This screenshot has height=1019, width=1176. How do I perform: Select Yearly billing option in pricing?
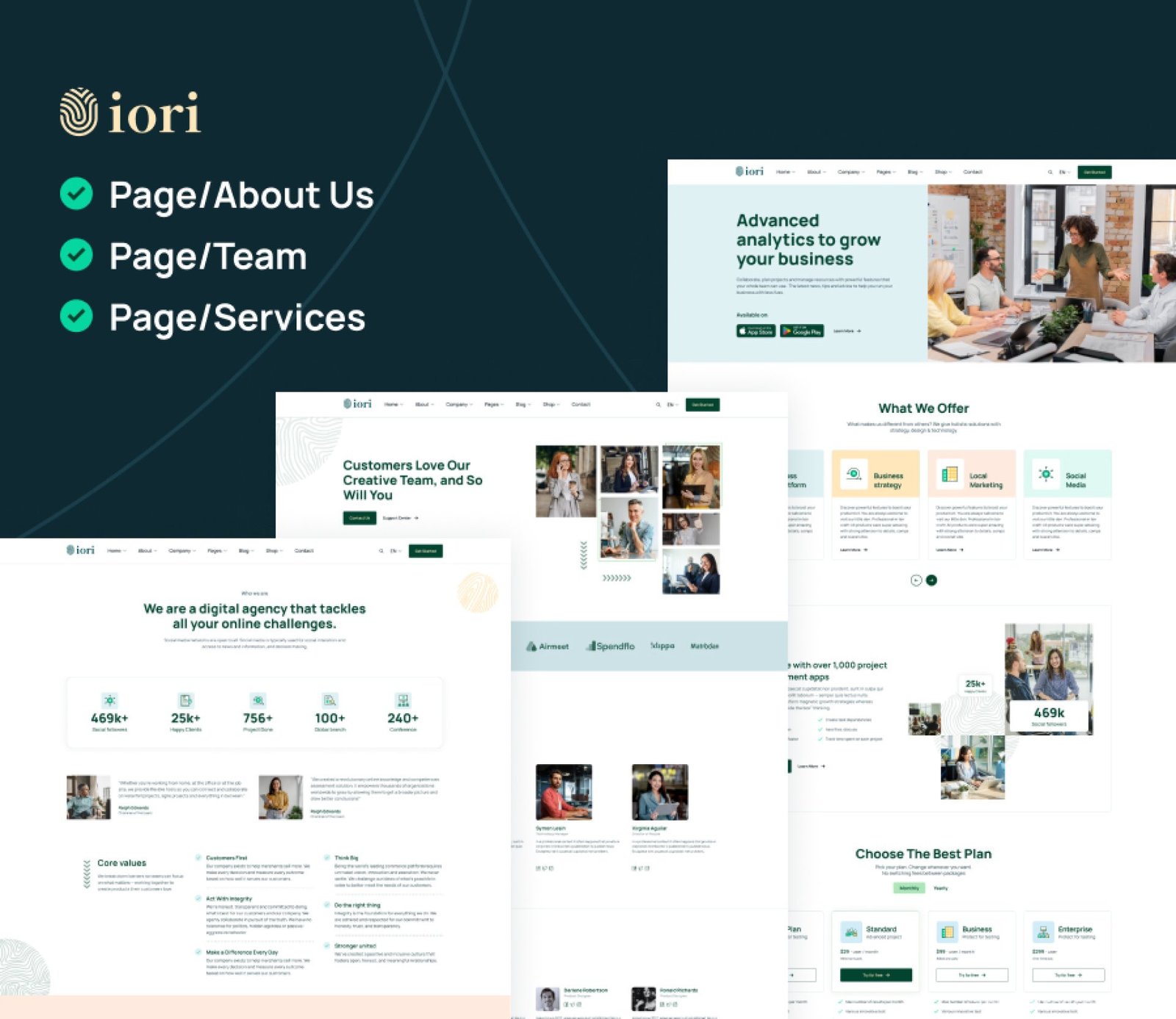pyautogui.click(x=941, y=888)
